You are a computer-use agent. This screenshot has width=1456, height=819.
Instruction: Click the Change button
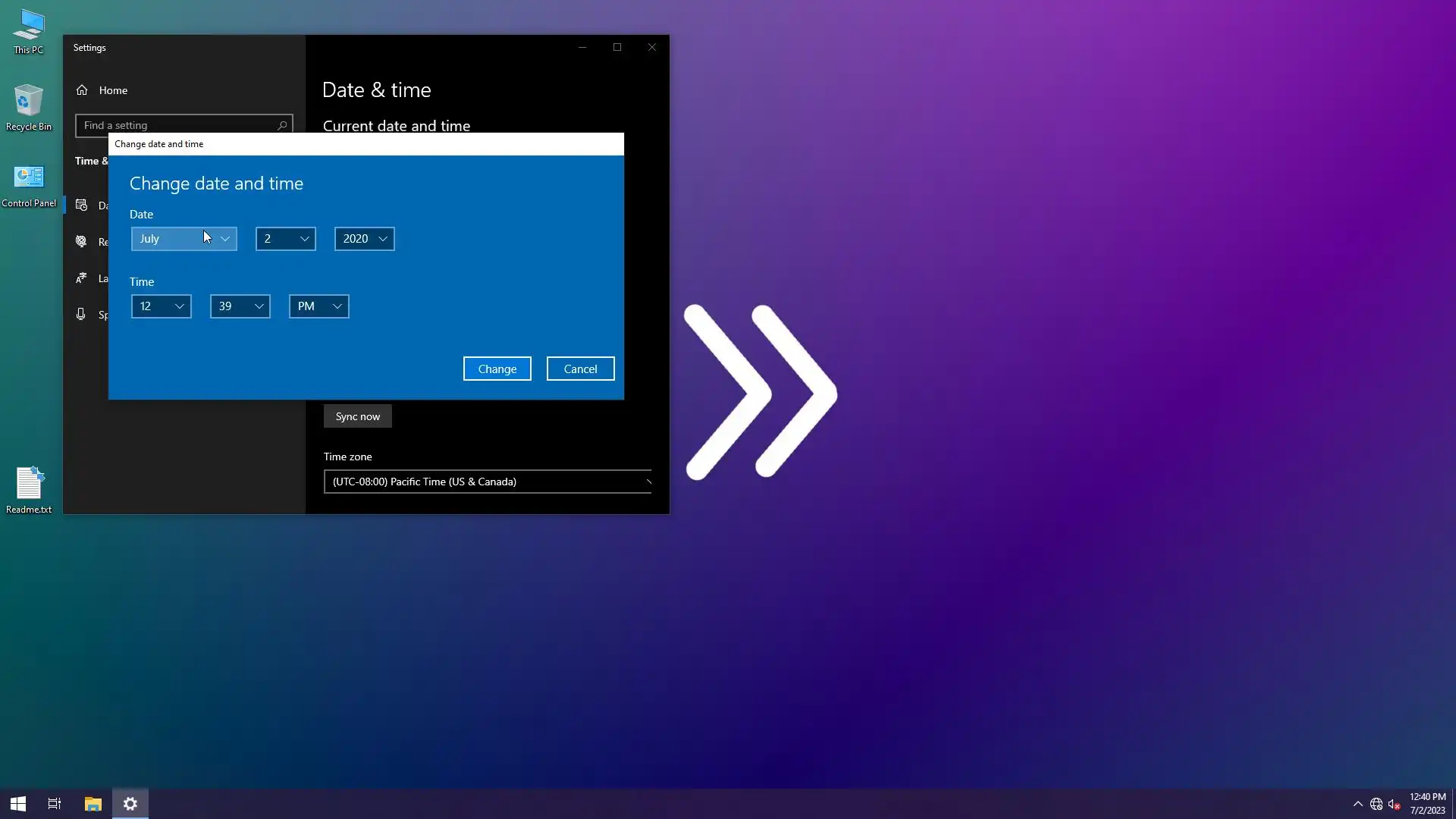[x=497, y=369]
